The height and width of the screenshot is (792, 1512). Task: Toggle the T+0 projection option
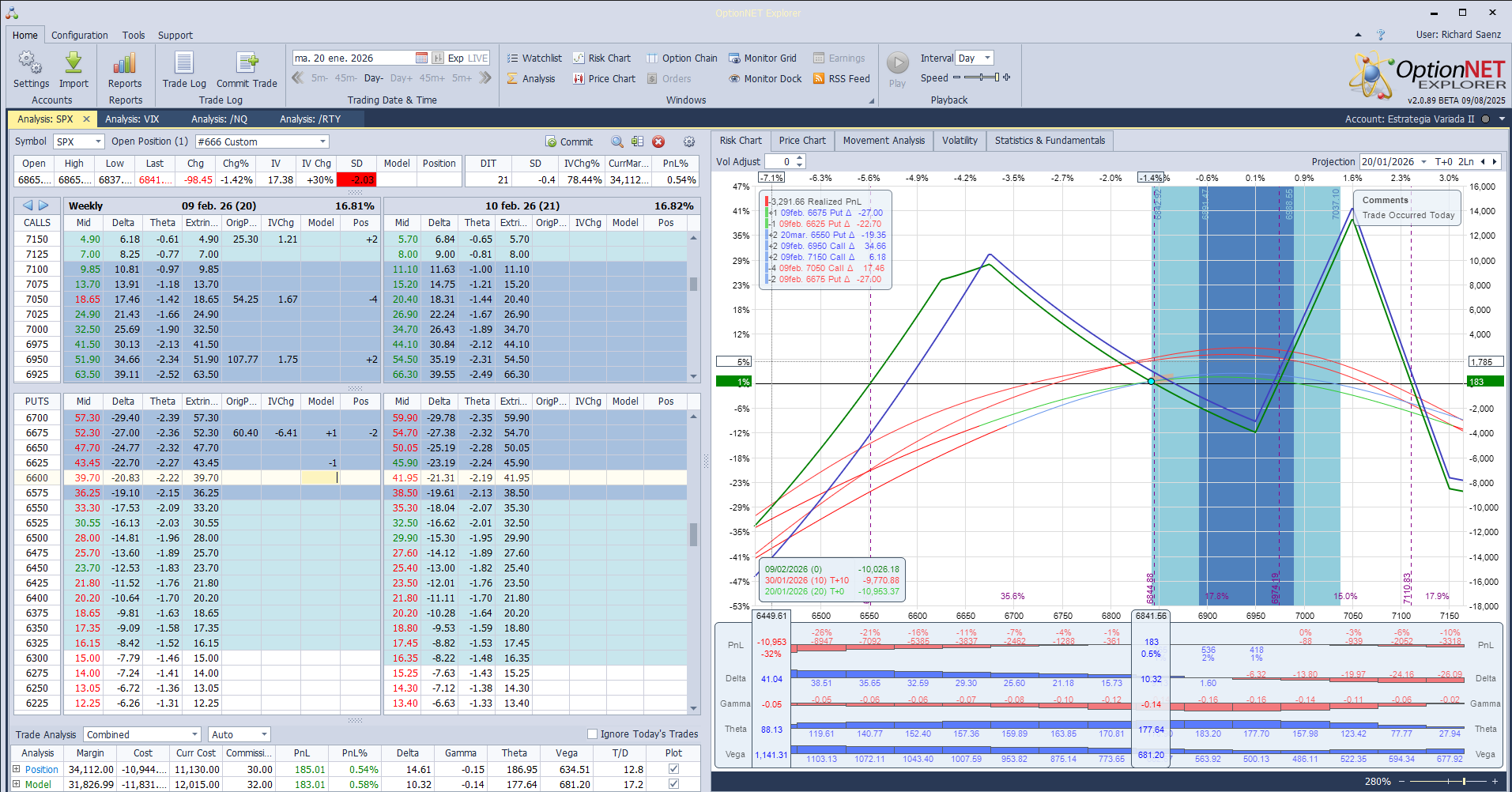tap(1444, 161)
